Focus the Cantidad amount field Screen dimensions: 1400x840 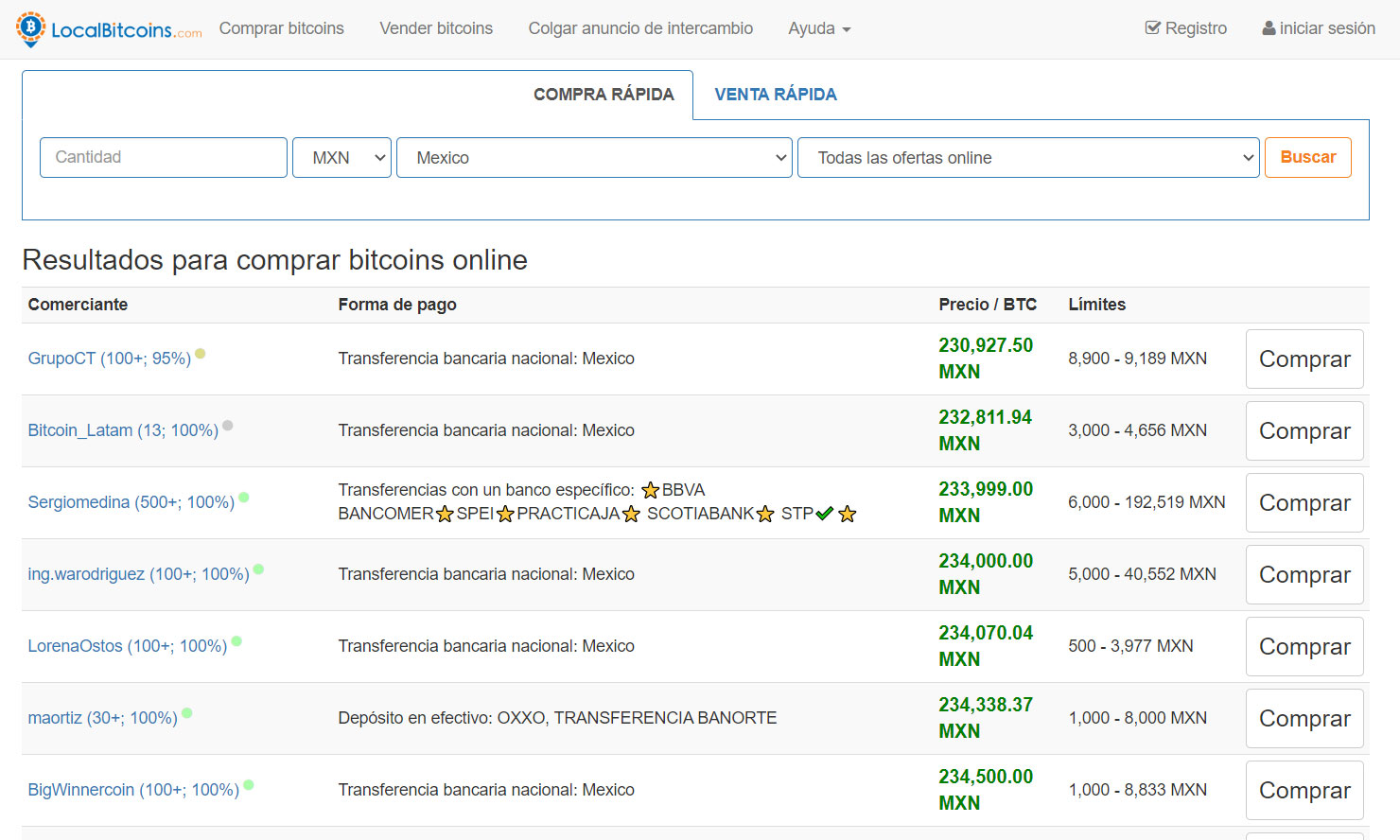164,157
